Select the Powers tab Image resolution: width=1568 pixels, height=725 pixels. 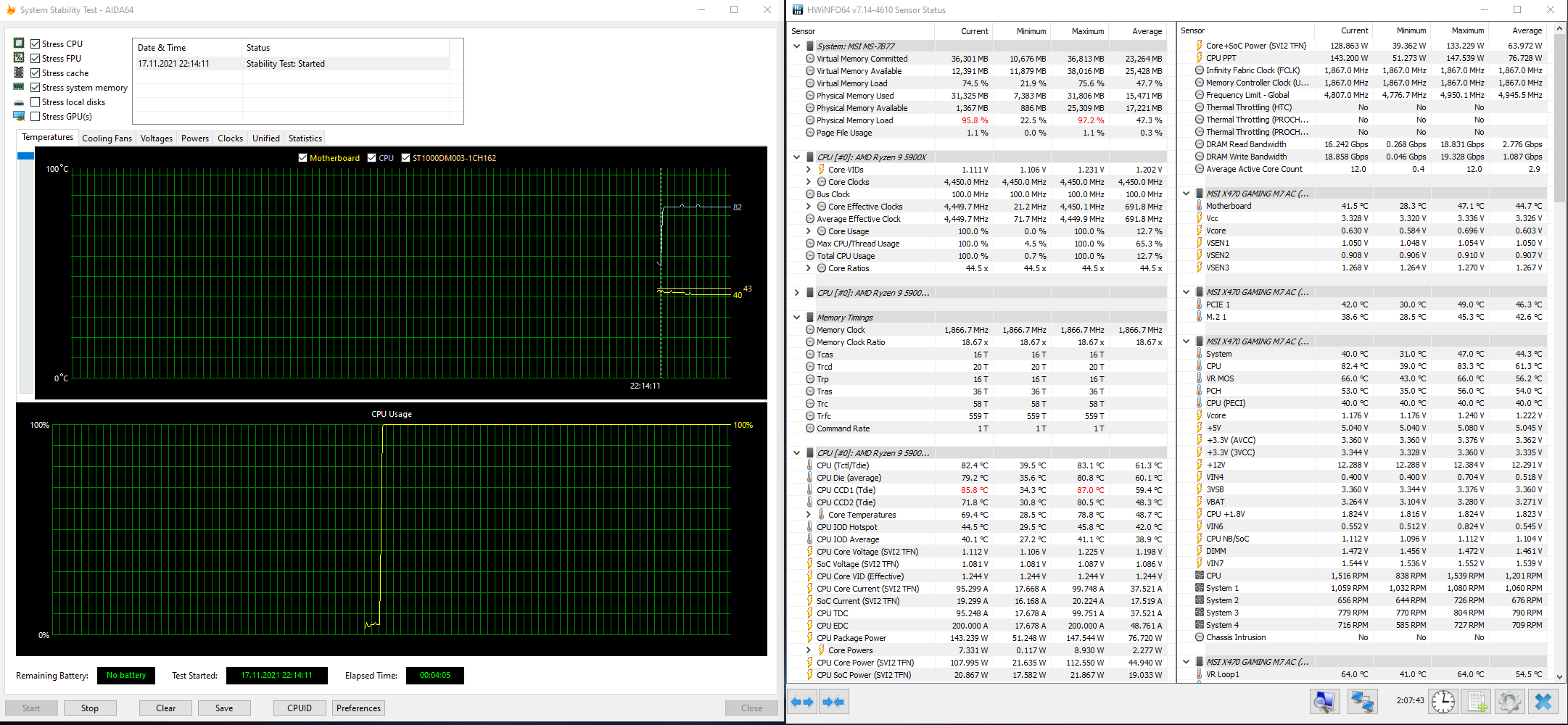[195, 138]
